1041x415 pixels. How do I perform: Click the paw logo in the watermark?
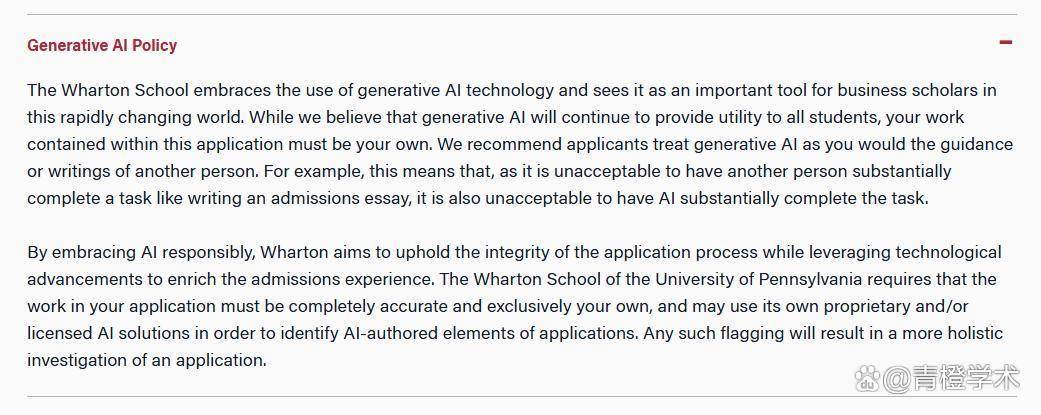[x=867, y=378]
